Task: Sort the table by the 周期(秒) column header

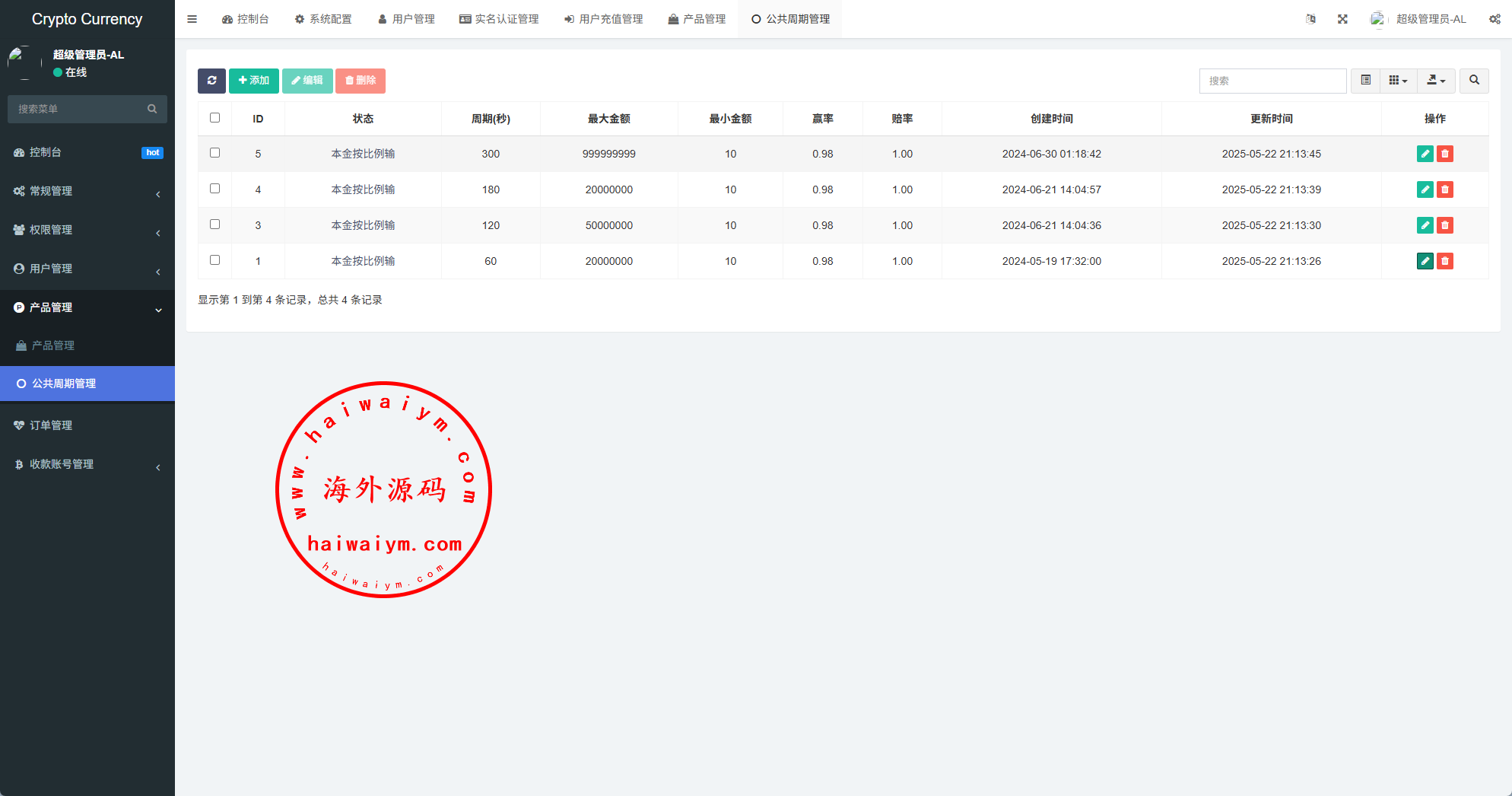Action: [x=491, y=119]
